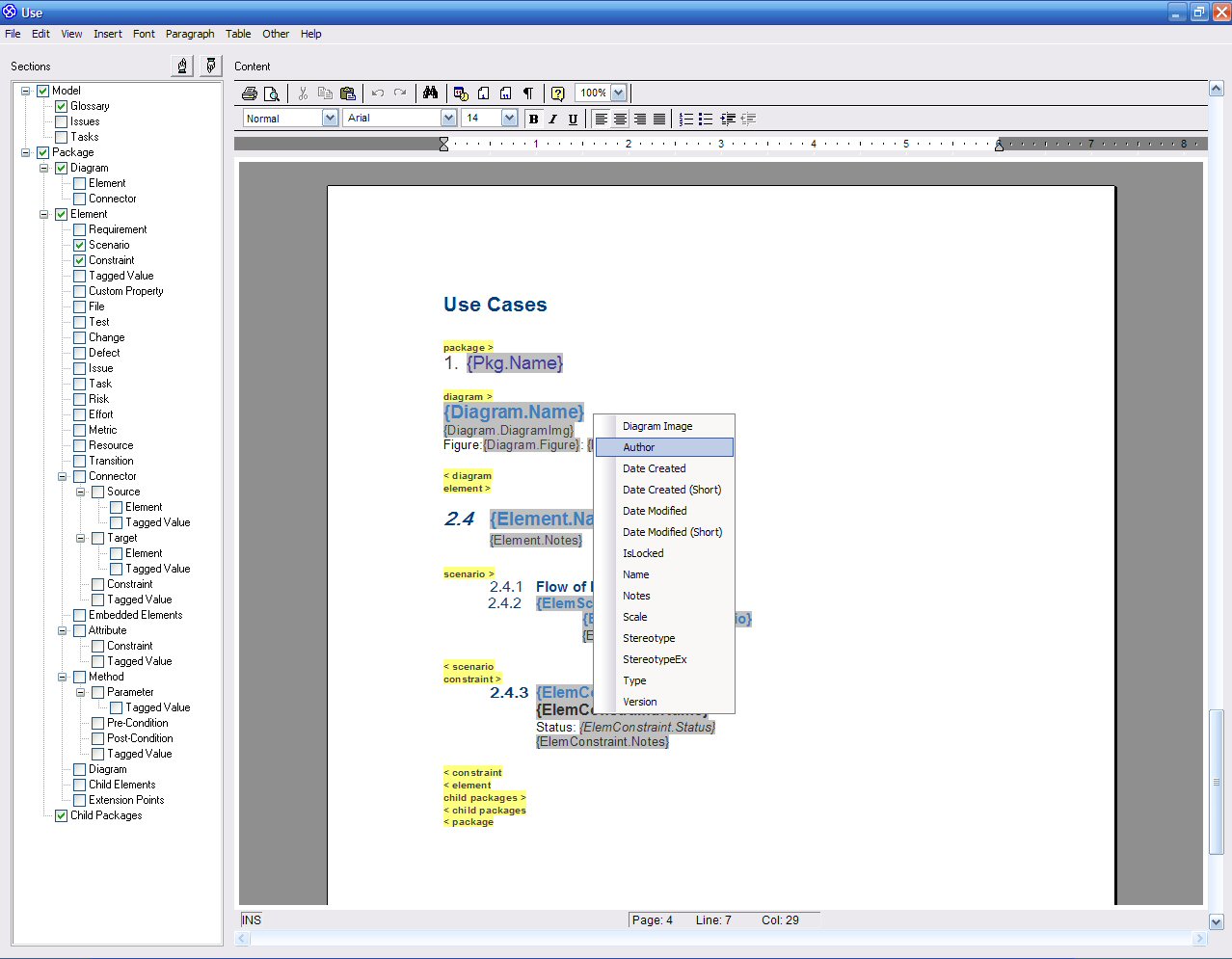
Task: Check the Issues checkbox
Action: [x=61, y=121]
